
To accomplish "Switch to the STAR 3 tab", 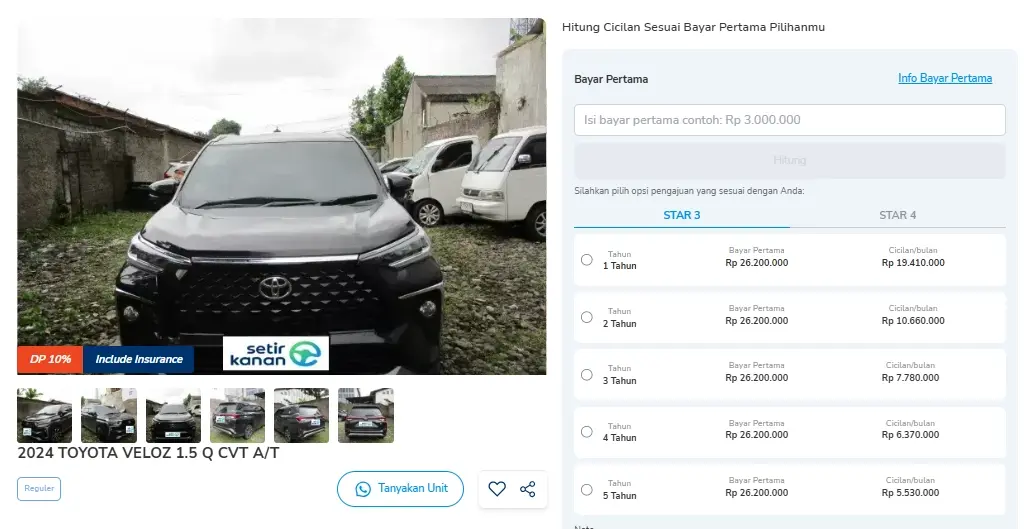I will (682, 215).
